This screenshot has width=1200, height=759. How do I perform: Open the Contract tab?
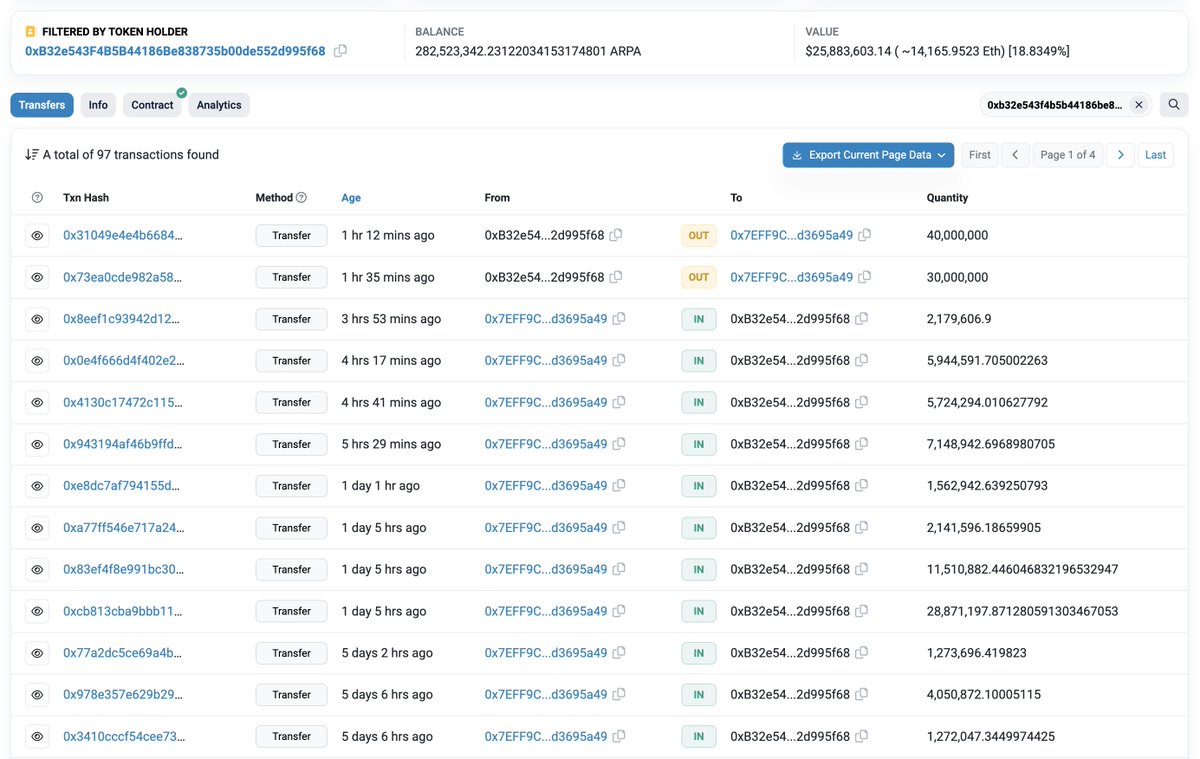tap(152, 105)
